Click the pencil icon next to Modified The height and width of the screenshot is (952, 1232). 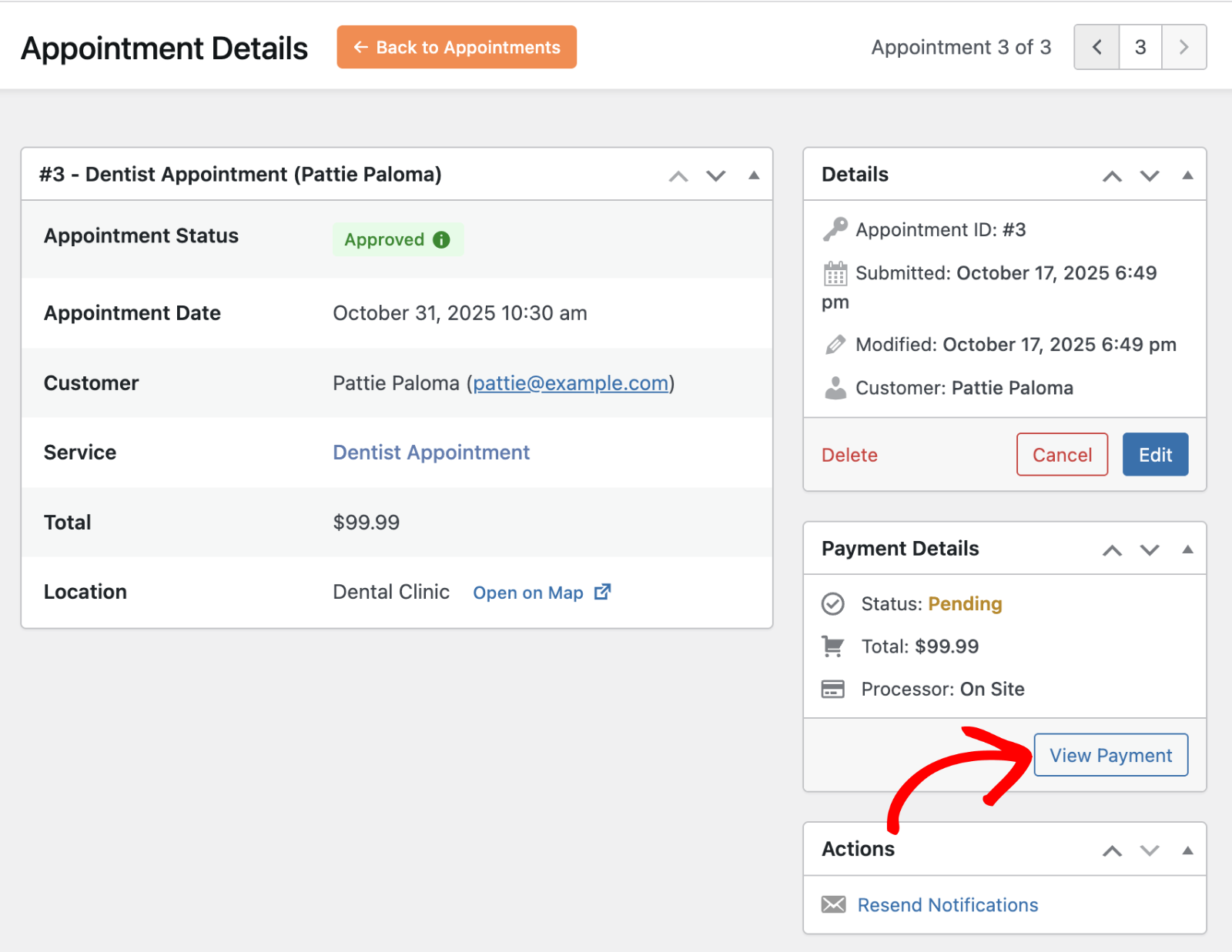click(835, 344)
